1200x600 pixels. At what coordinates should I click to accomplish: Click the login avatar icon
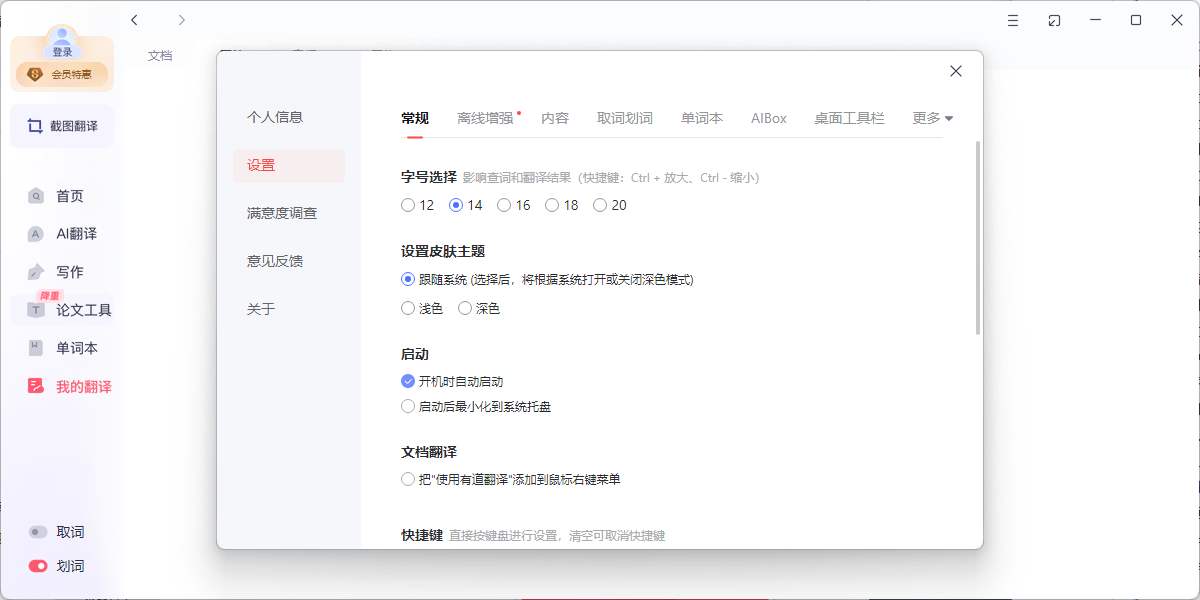click(x=62, y=38)
